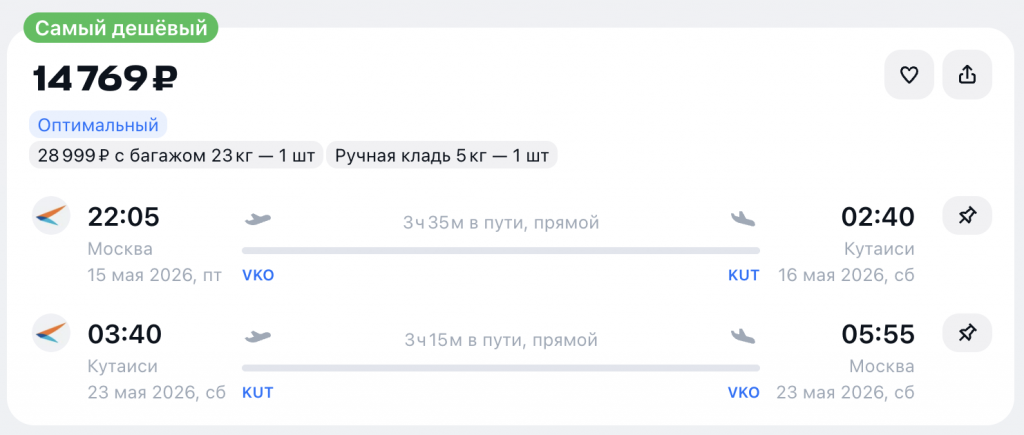
Task: Click the 'Оптимальный' badge
Action: [98, 125]
